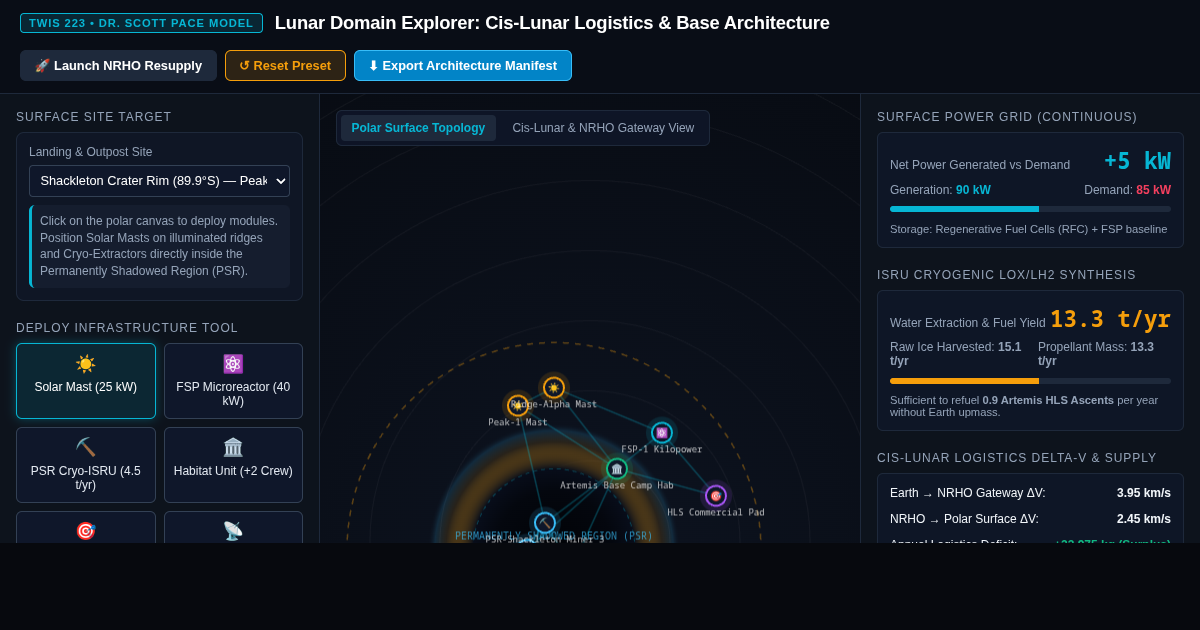This screenshot has height=630, width=1200.
Task: Click the PSR-Shackleton Miner pickaxe node
Action: click(x=545, y=523)
